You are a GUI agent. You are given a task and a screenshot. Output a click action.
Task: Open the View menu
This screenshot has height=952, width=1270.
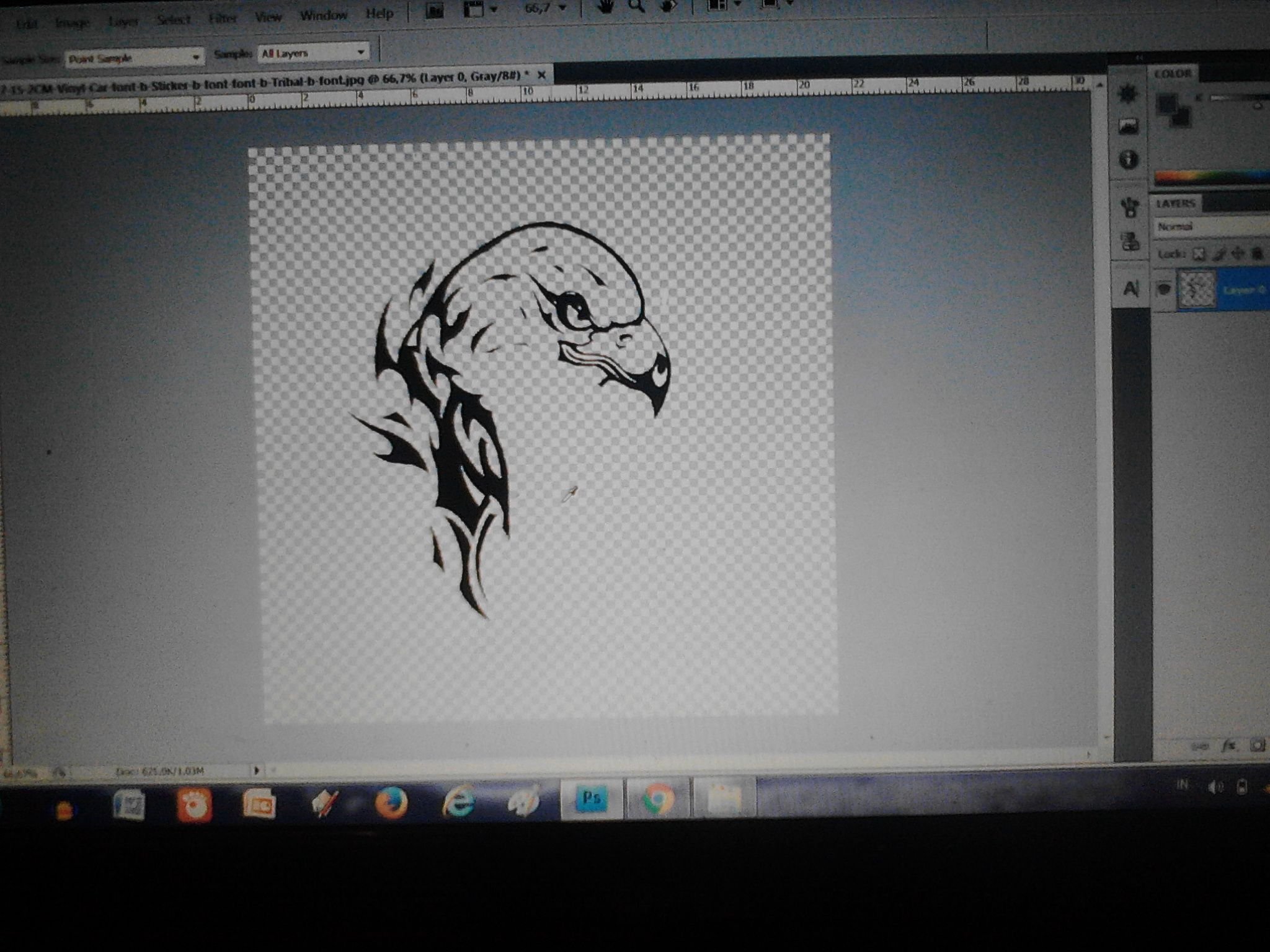[x=268, y=17]
